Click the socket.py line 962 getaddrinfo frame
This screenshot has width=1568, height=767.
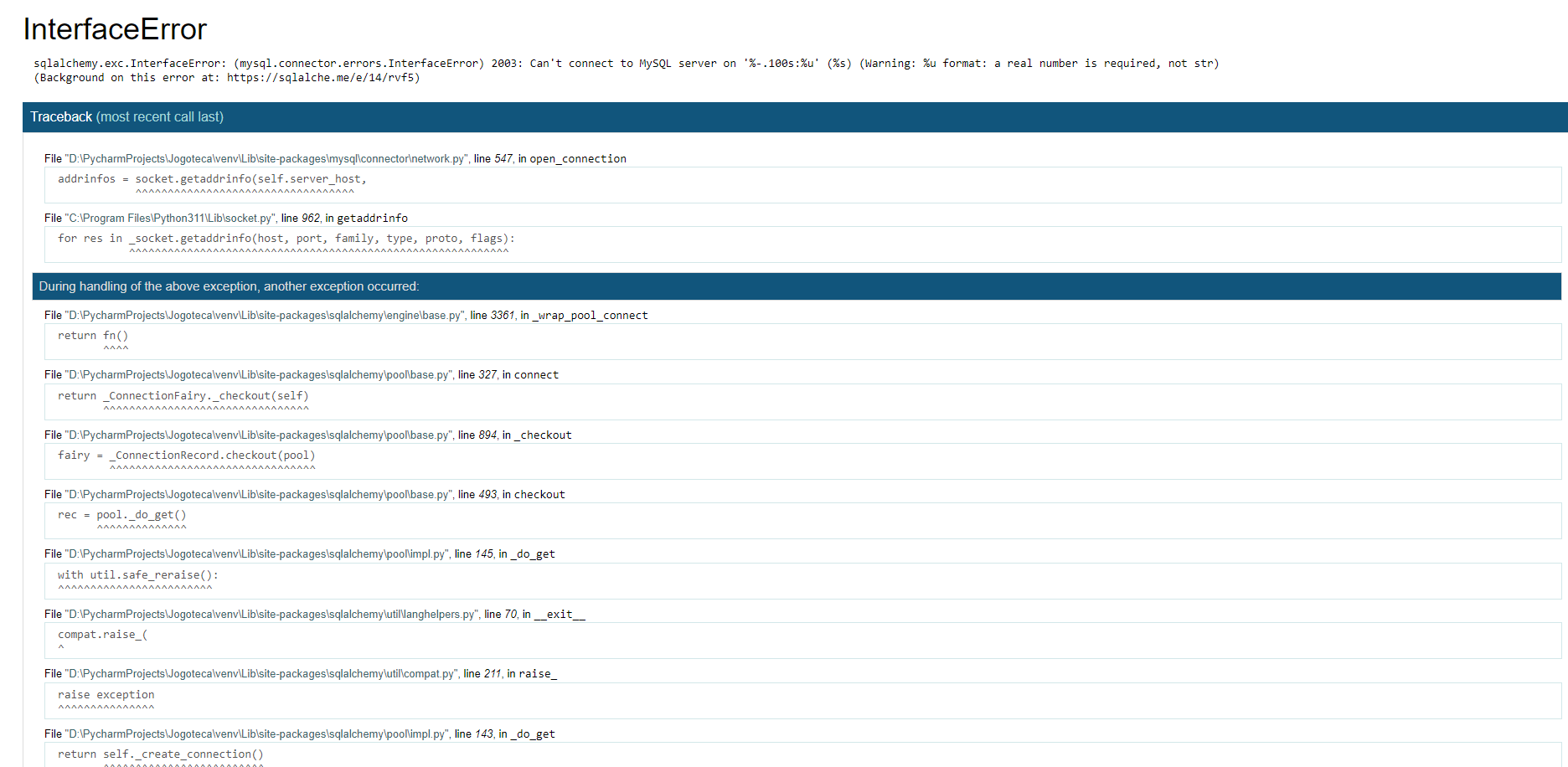(x=226, y=219)
